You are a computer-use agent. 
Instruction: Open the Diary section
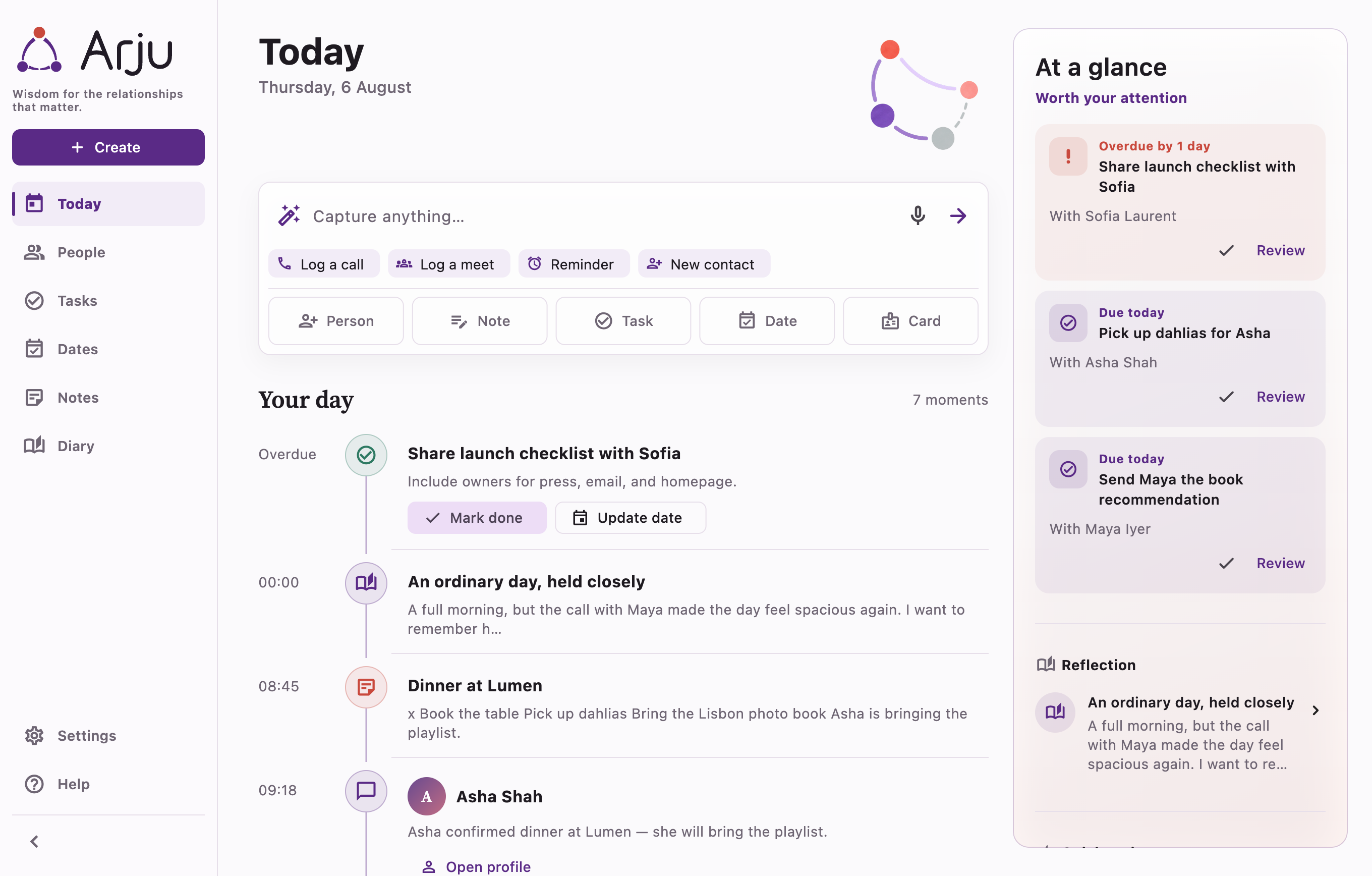[108, 446]
